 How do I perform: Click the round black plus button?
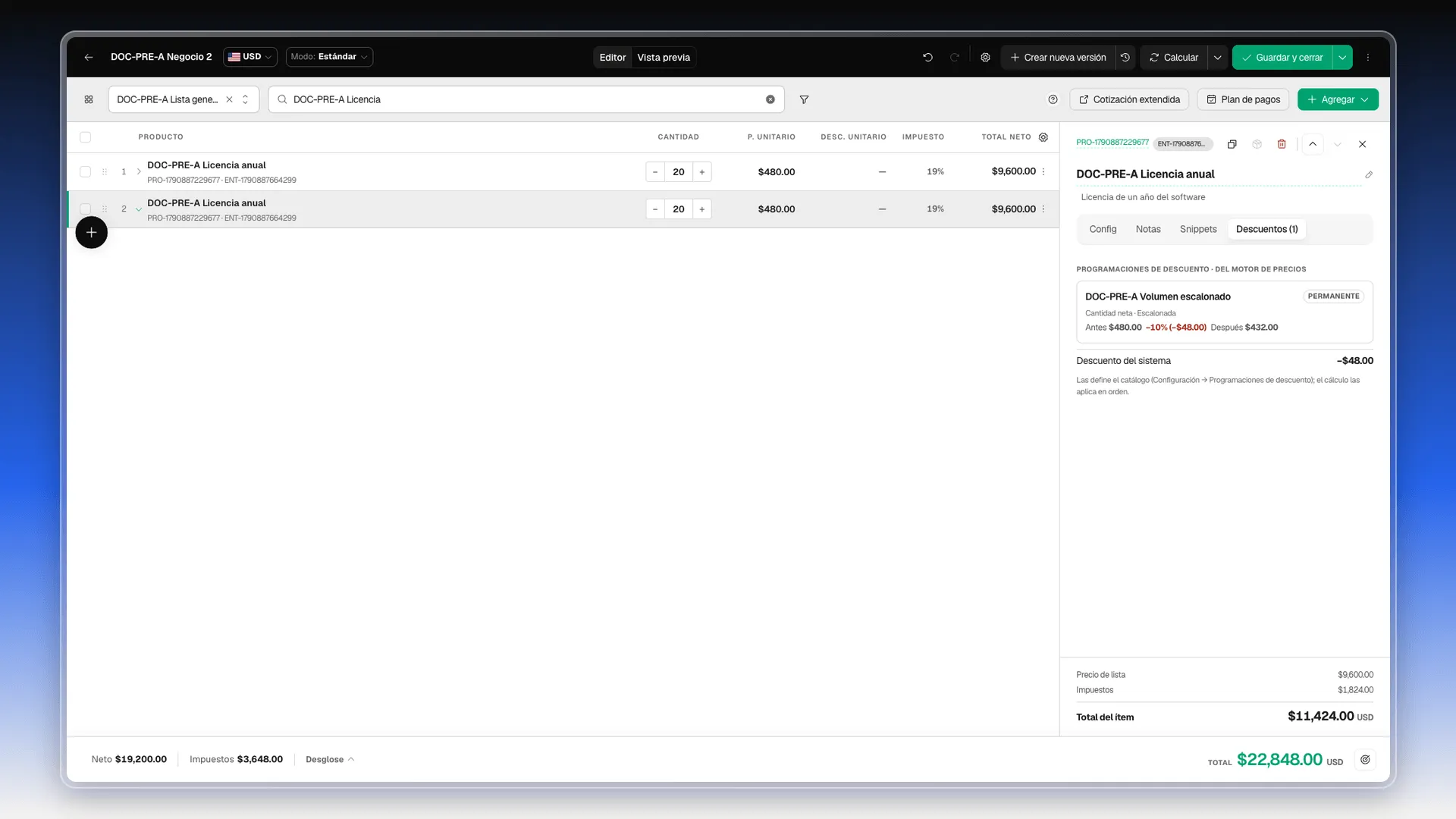pyautogui.click(x=91, y=232)
